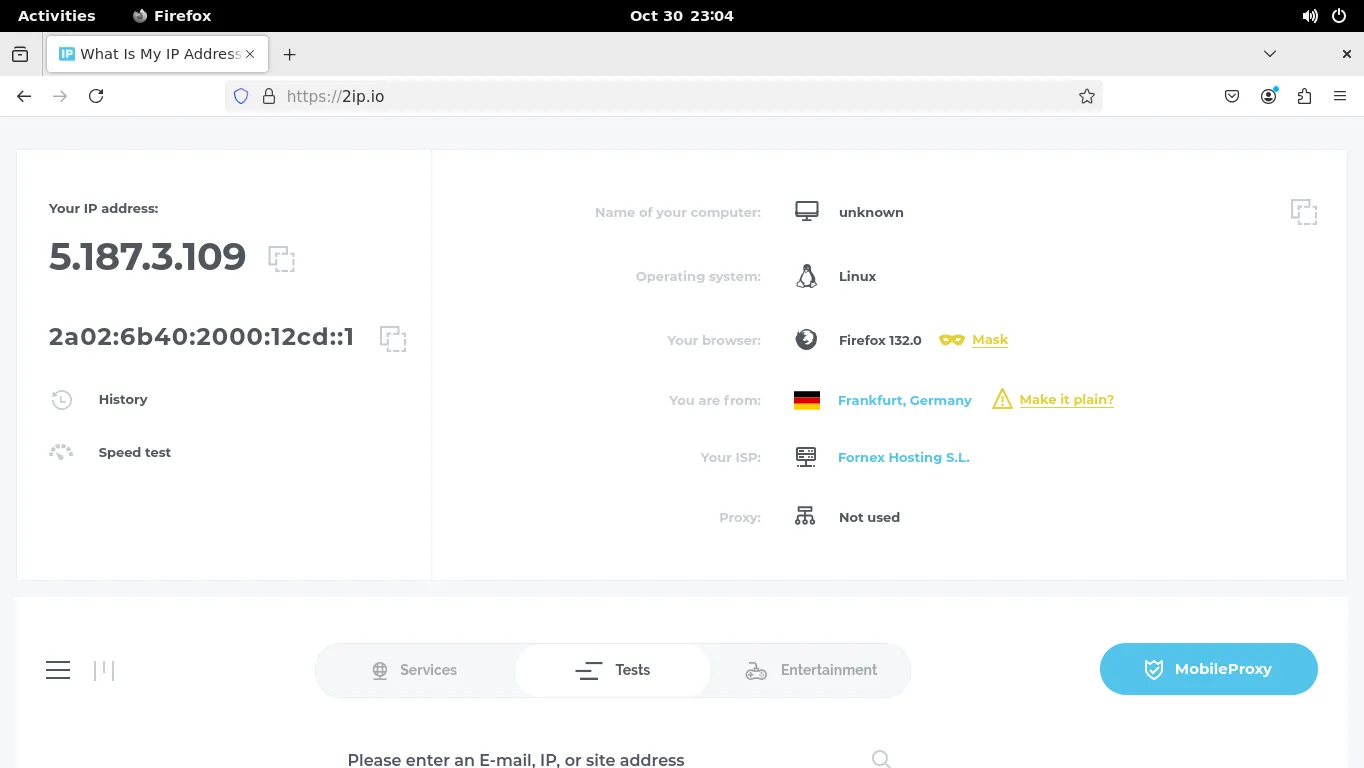Image resolution: width=1364 pixels, height=768 pixels.
Task: Reload the current page
Action: tap(96, 96)
